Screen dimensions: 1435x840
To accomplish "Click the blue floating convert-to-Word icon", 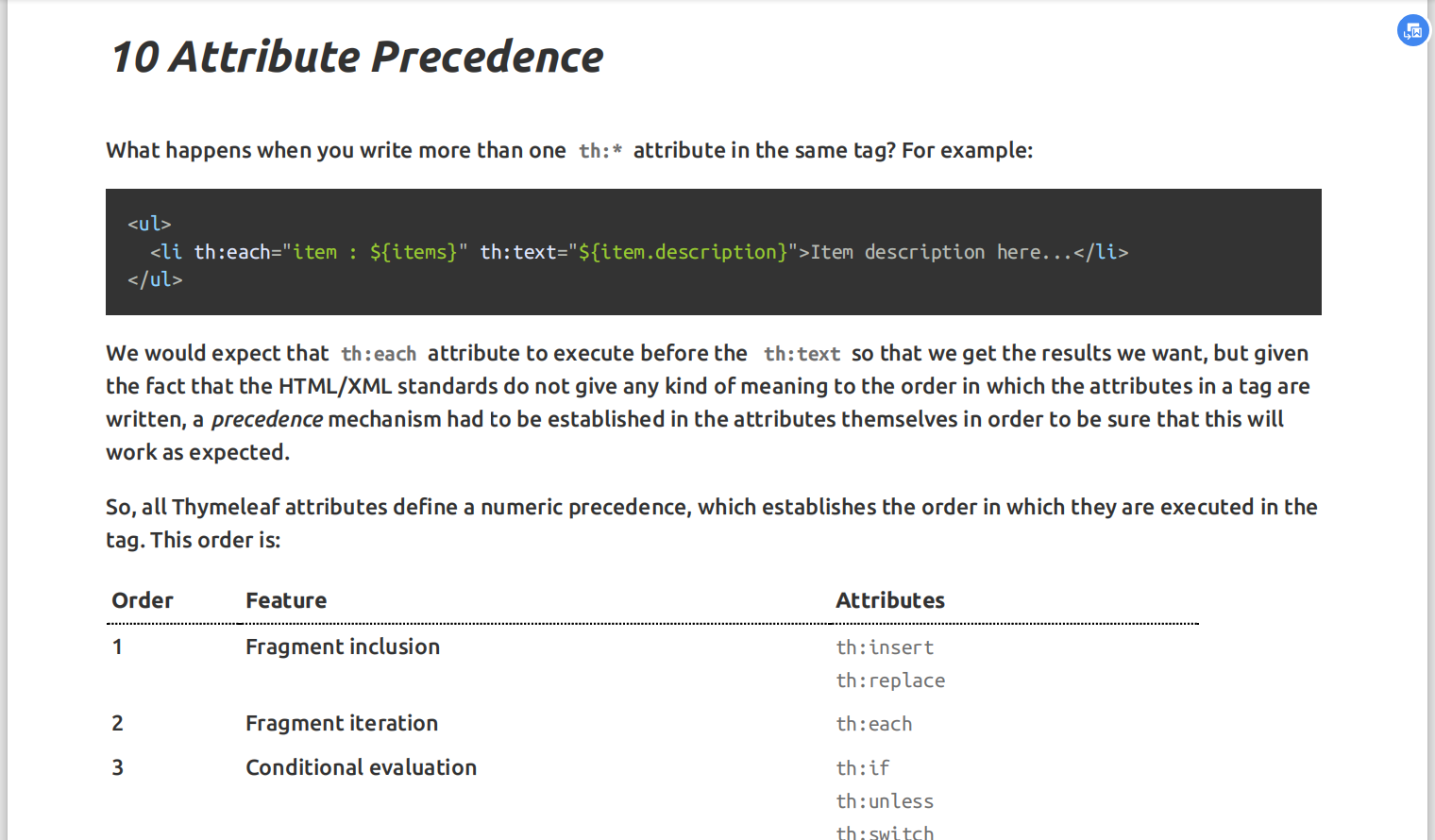I will [1412, 31].
